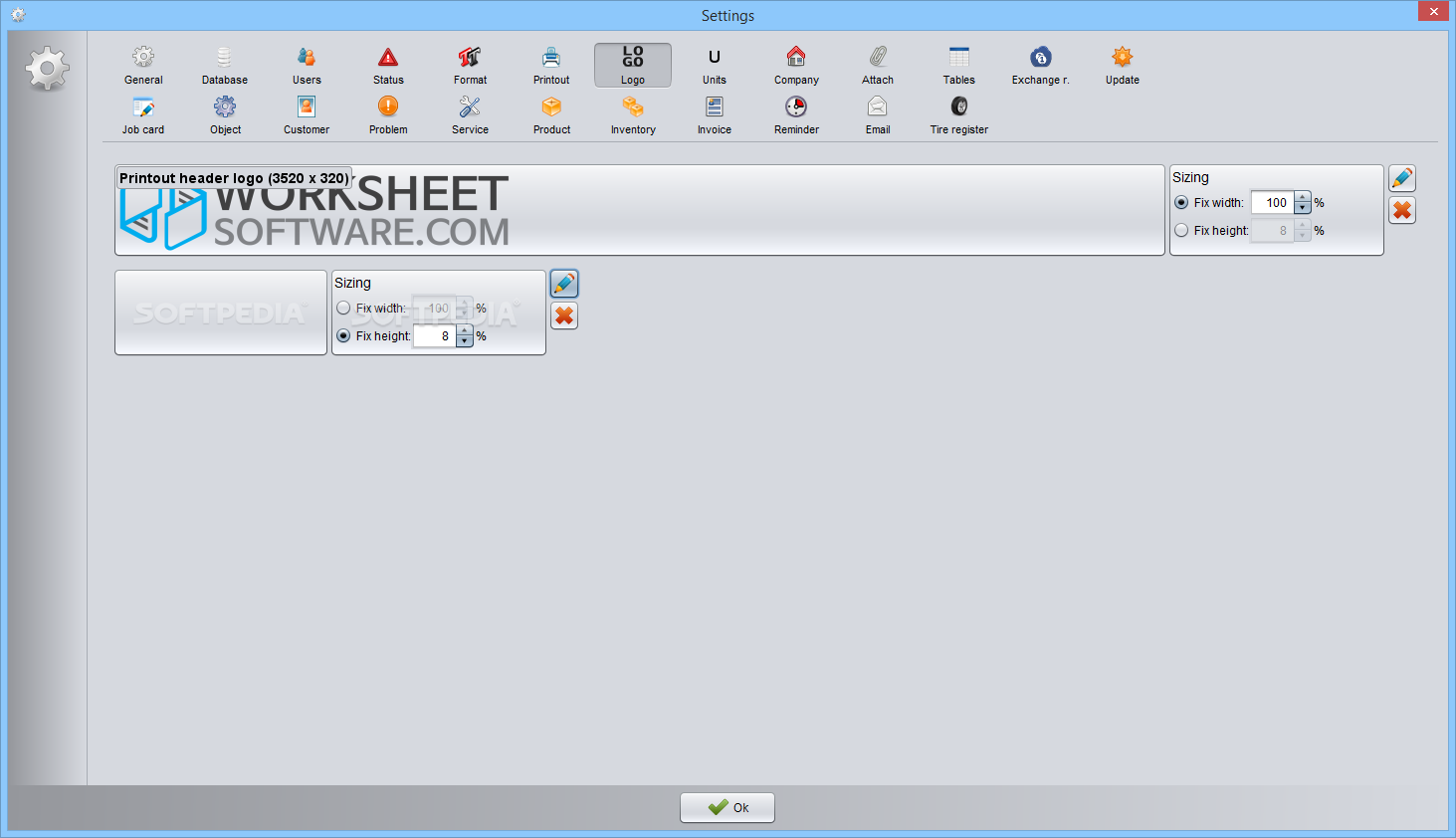Open the Email settings section

tap(878, 115)
